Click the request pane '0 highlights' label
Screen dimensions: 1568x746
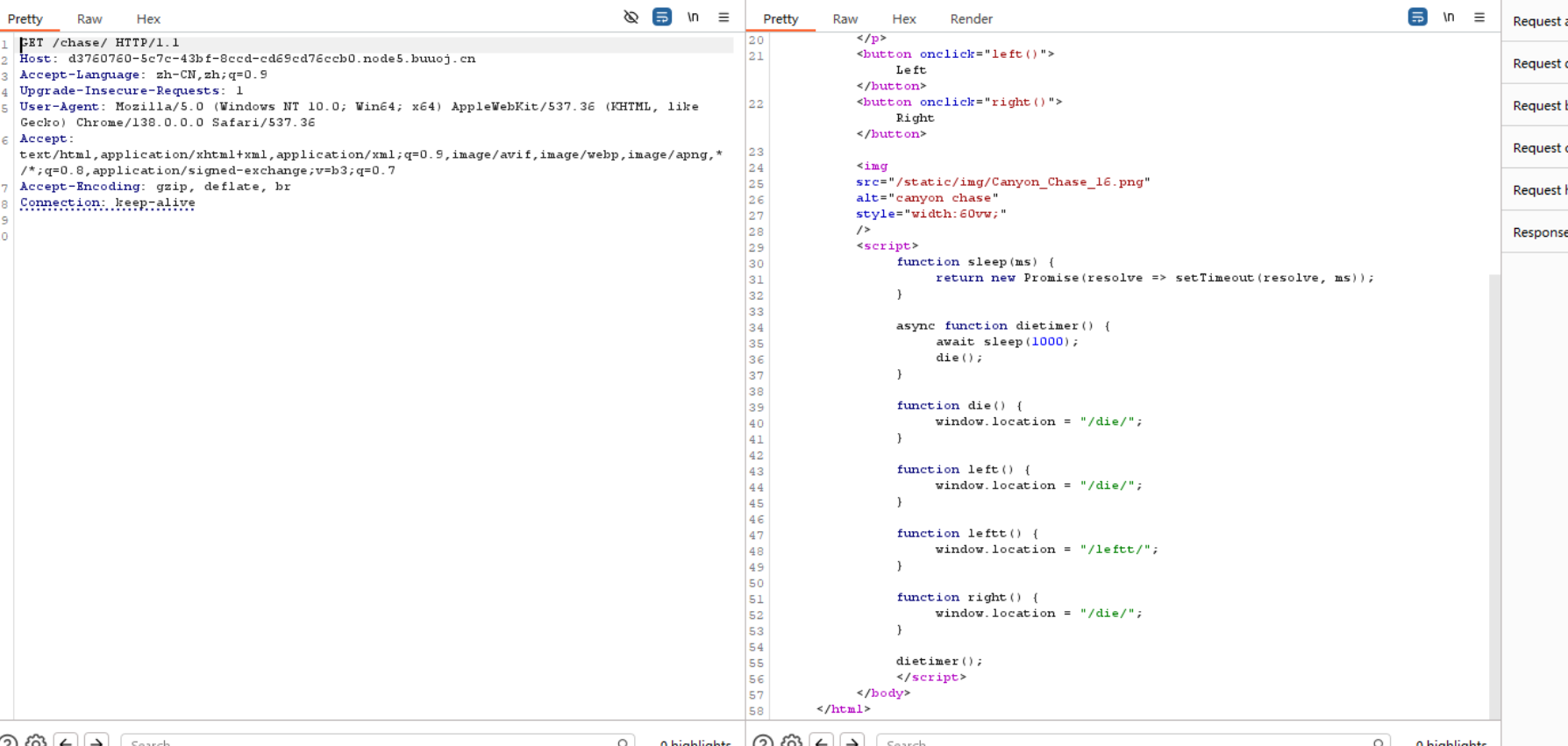[x=695, y=742]
